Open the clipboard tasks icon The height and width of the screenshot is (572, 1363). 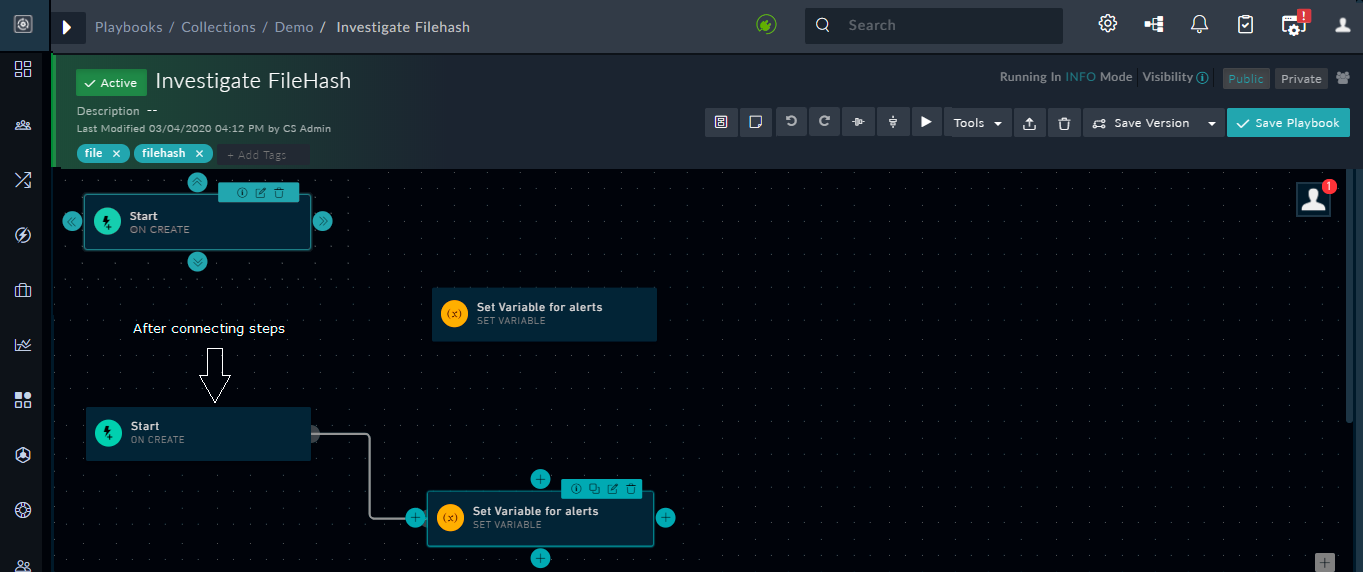pos(1246,25)
